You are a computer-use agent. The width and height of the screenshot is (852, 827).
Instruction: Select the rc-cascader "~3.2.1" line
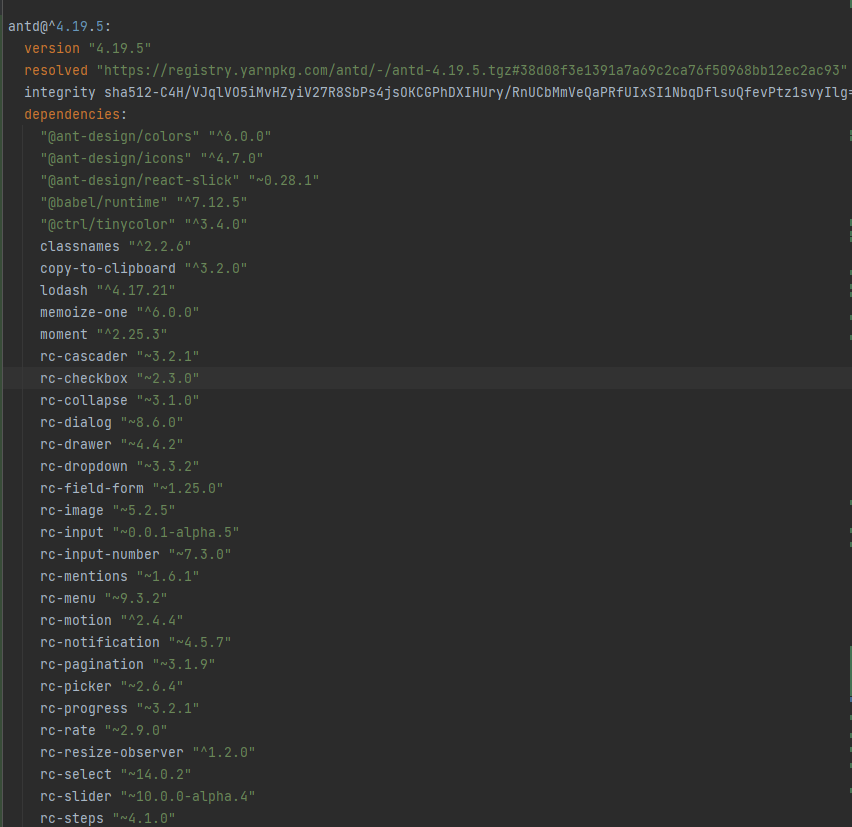120,356
